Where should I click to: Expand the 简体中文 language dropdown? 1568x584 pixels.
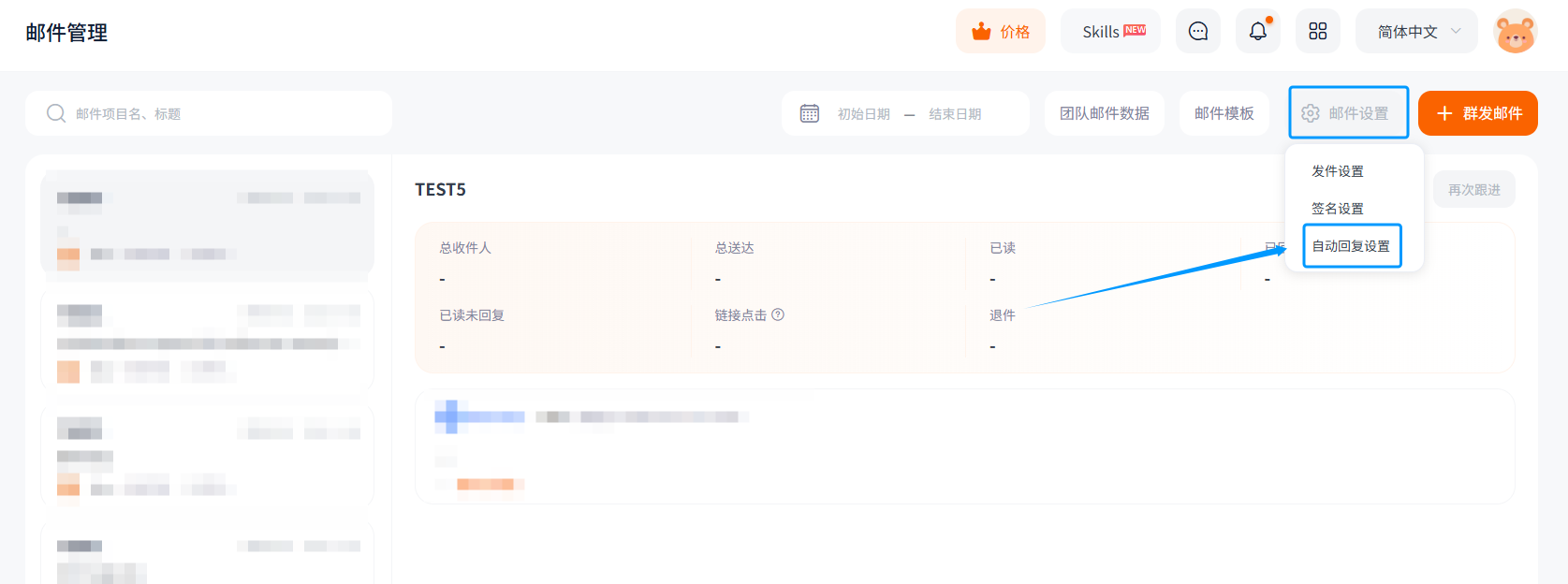[1416, 32]
